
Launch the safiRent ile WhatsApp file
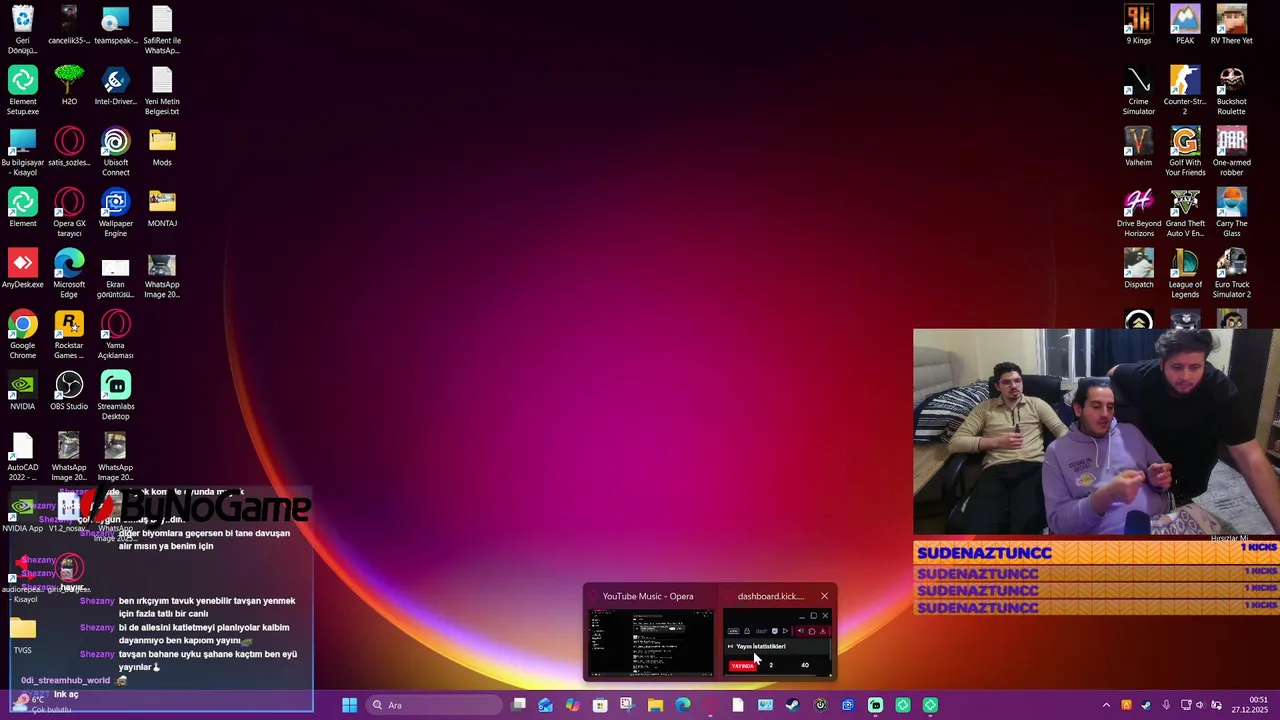162,29
